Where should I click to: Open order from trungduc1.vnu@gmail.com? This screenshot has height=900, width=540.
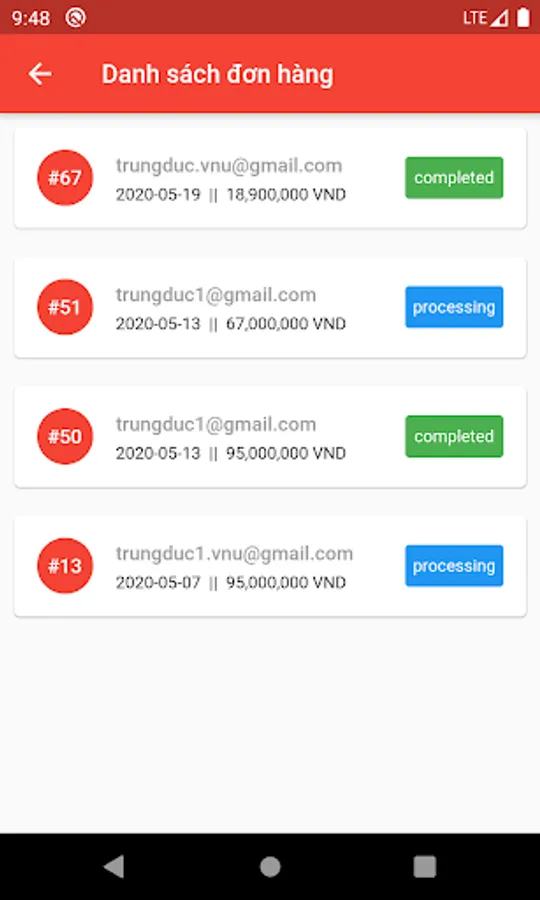tap(270, 566)
